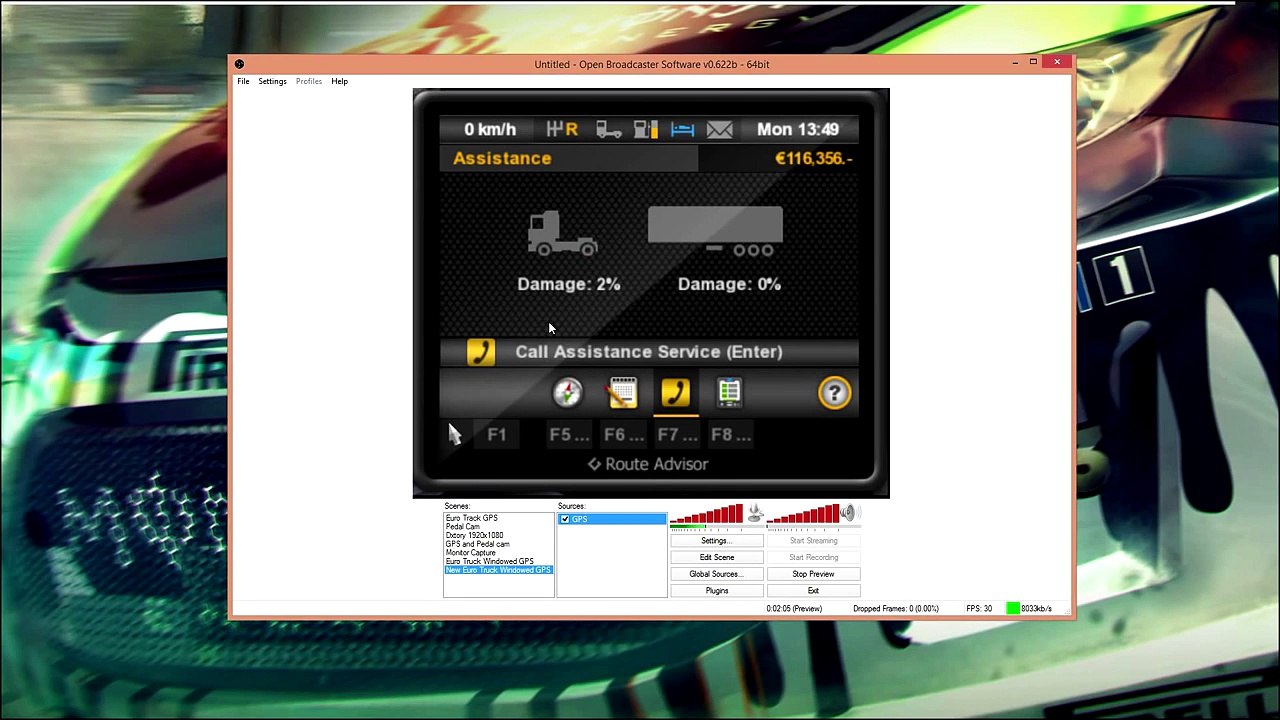Click the blue bed rest icon

(x=683, y=129)
